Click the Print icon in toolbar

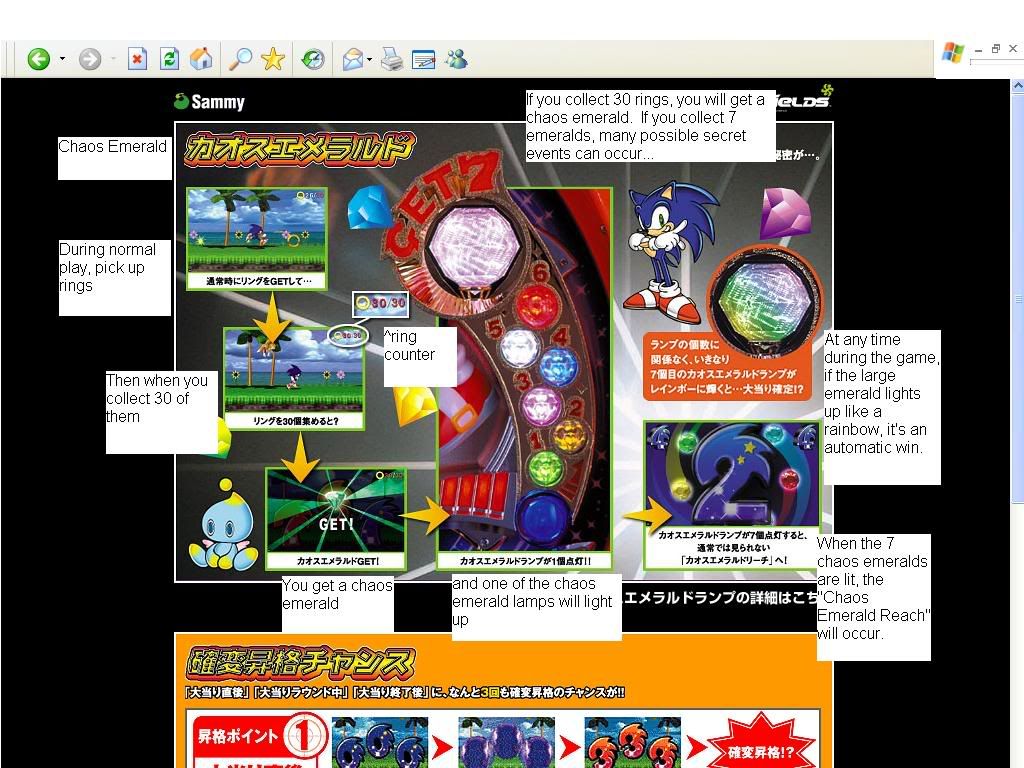[392, 60]
